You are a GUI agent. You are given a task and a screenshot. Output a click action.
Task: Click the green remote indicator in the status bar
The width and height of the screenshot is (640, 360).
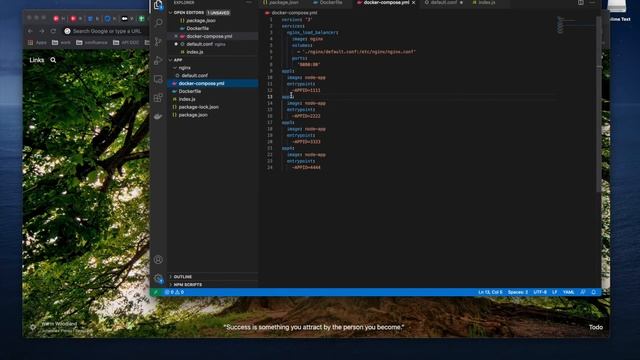(x=156, y=292)
